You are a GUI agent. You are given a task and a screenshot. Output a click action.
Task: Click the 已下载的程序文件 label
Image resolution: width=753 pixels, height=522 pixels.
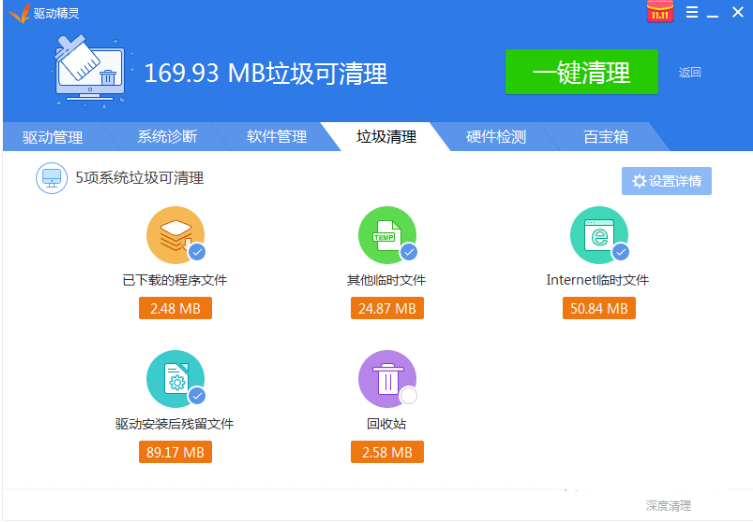(175, 280)
